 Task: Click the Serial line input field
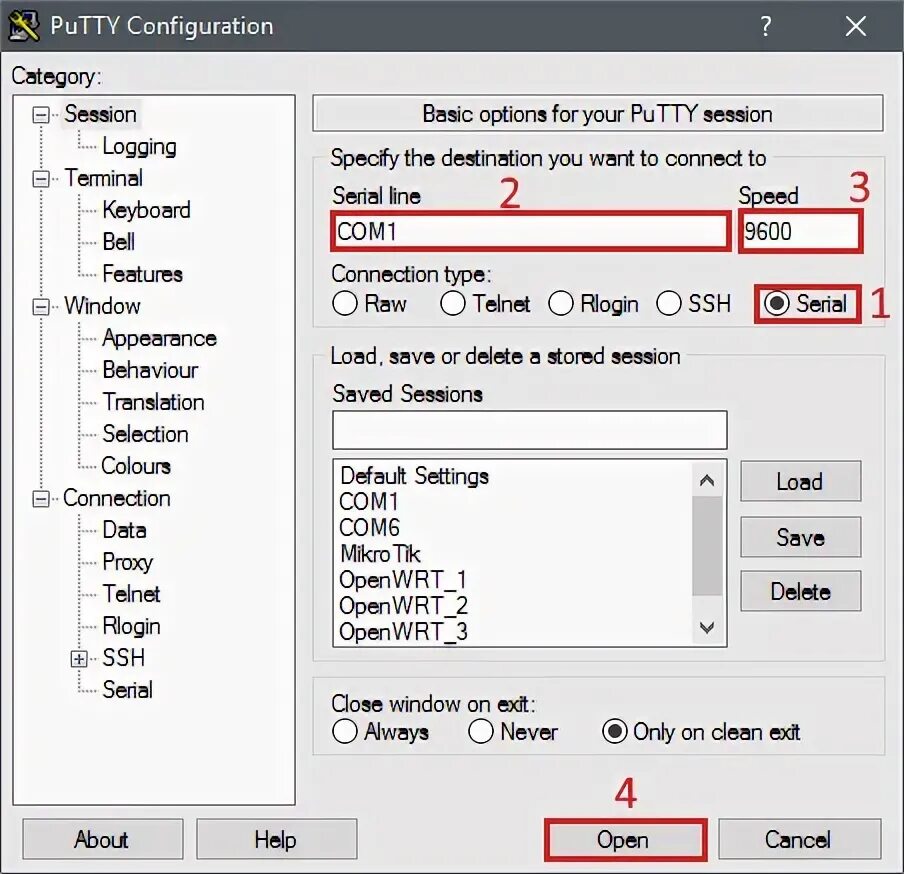530,232
